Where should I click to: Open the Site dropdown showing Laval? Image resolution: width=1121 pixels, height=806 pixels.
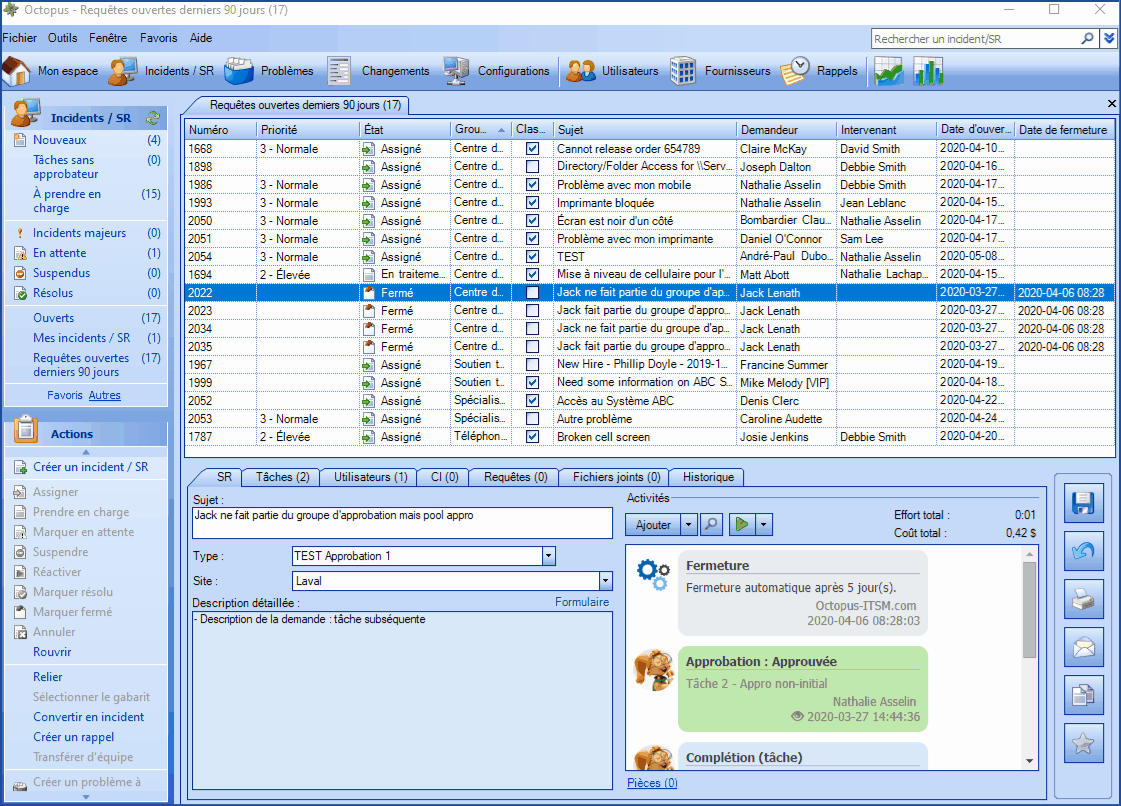[605, 581]
